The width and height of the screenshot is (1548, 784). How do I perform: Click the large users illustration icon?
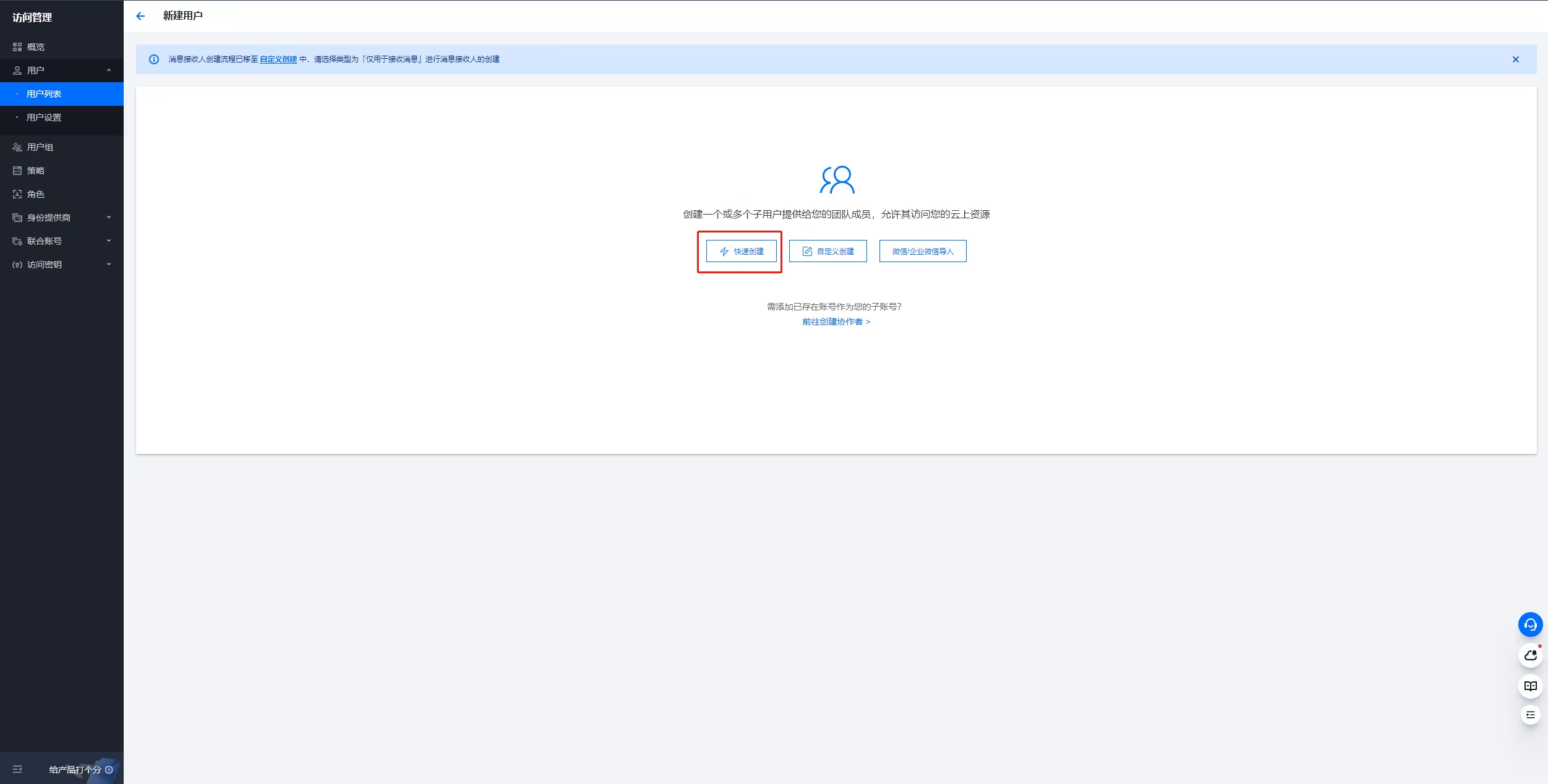(837, 180)
